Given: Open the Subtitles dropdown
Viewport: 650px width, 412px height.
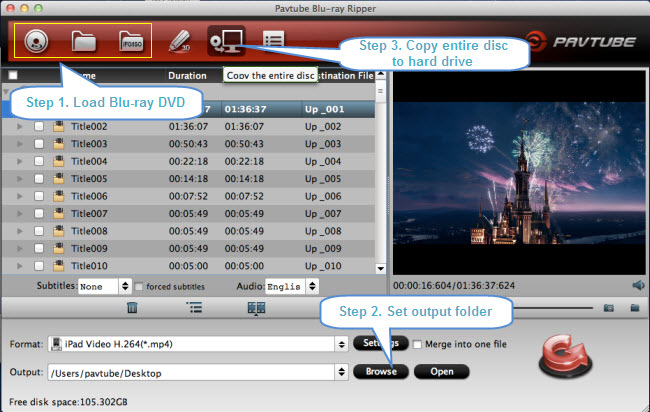Looking at the screenshot, I should click(x=125, y=286).
